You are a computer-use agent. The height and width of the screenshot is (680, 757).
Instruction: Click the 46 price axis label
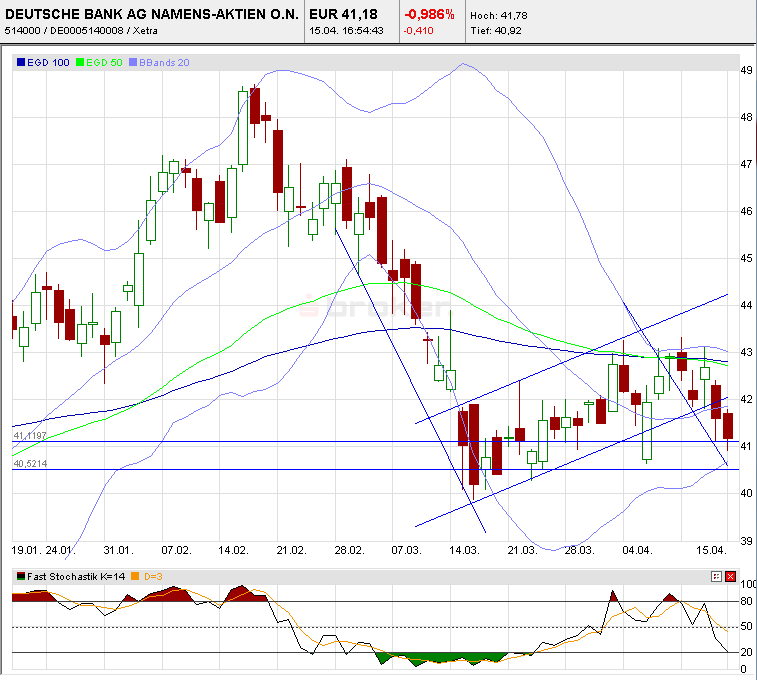click(x=746, y=211)
